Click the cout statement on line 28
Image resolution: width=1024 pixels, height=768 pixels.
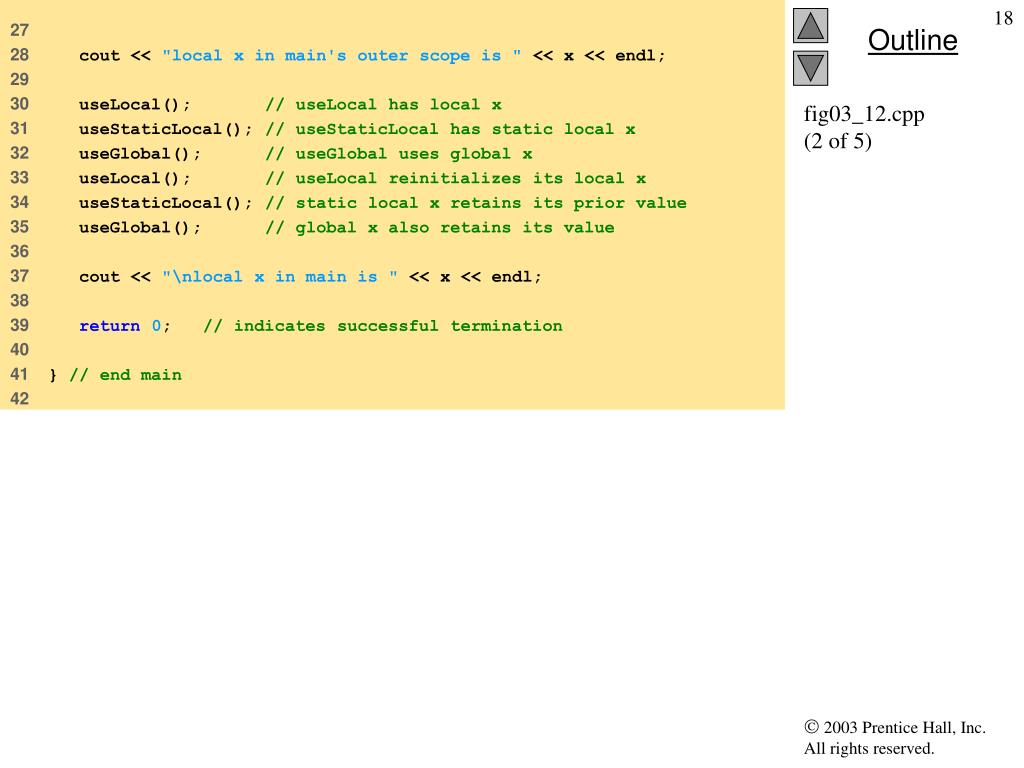(x=372, y=56)
